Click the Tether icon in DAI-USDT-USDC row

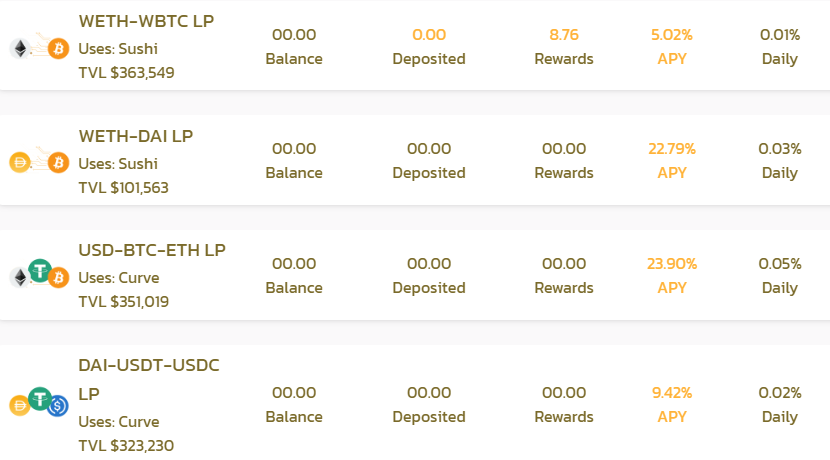(x=40, y=399)
